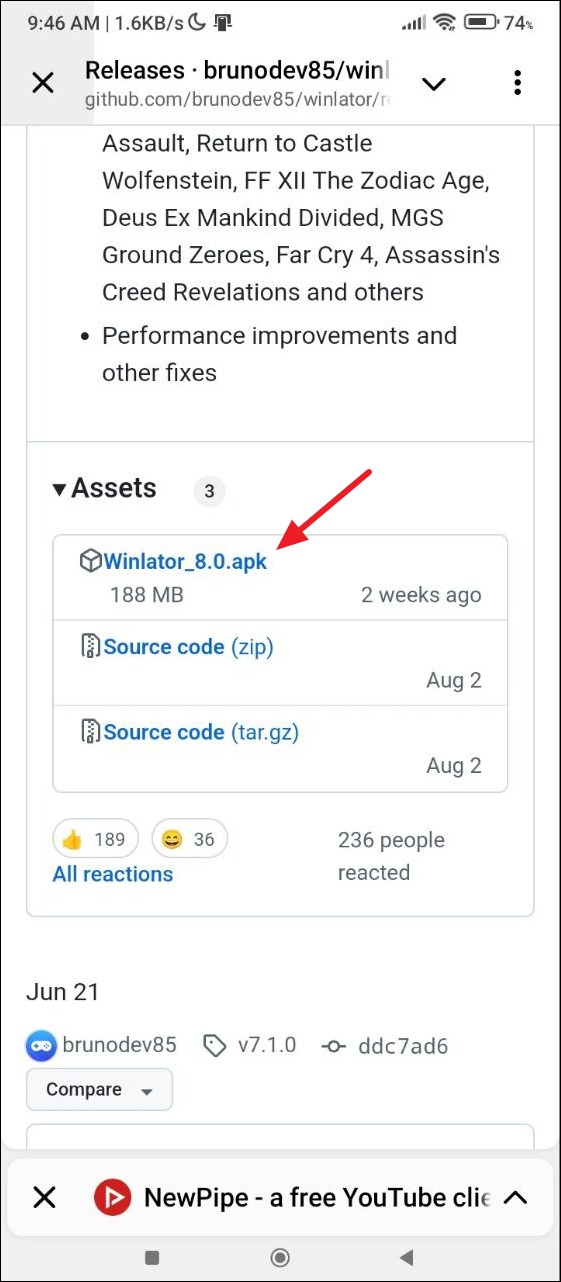Expand the NewPipe minimized tab chevron

point(515,1197)
